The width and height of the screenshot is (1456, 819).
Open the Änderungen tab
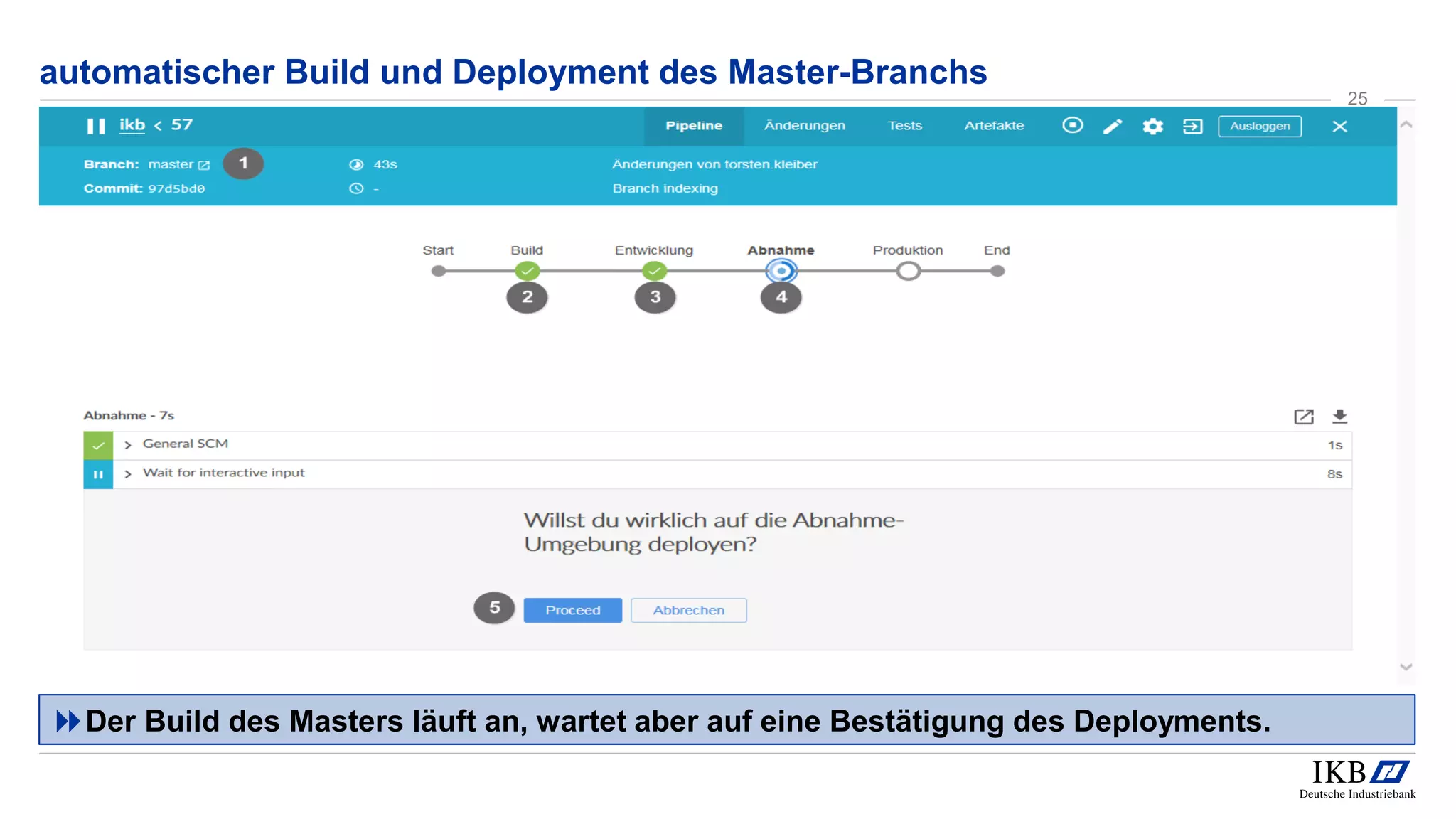(x=805, y=126)
